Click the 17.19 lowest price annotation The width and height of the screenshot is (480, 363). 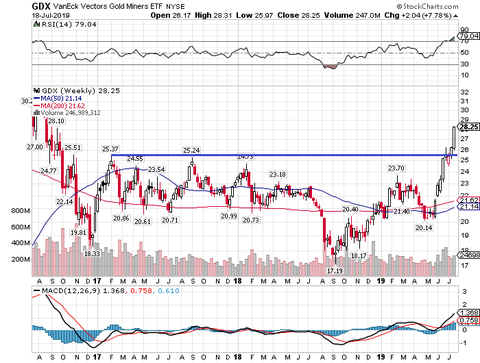[x=335, y=271]
